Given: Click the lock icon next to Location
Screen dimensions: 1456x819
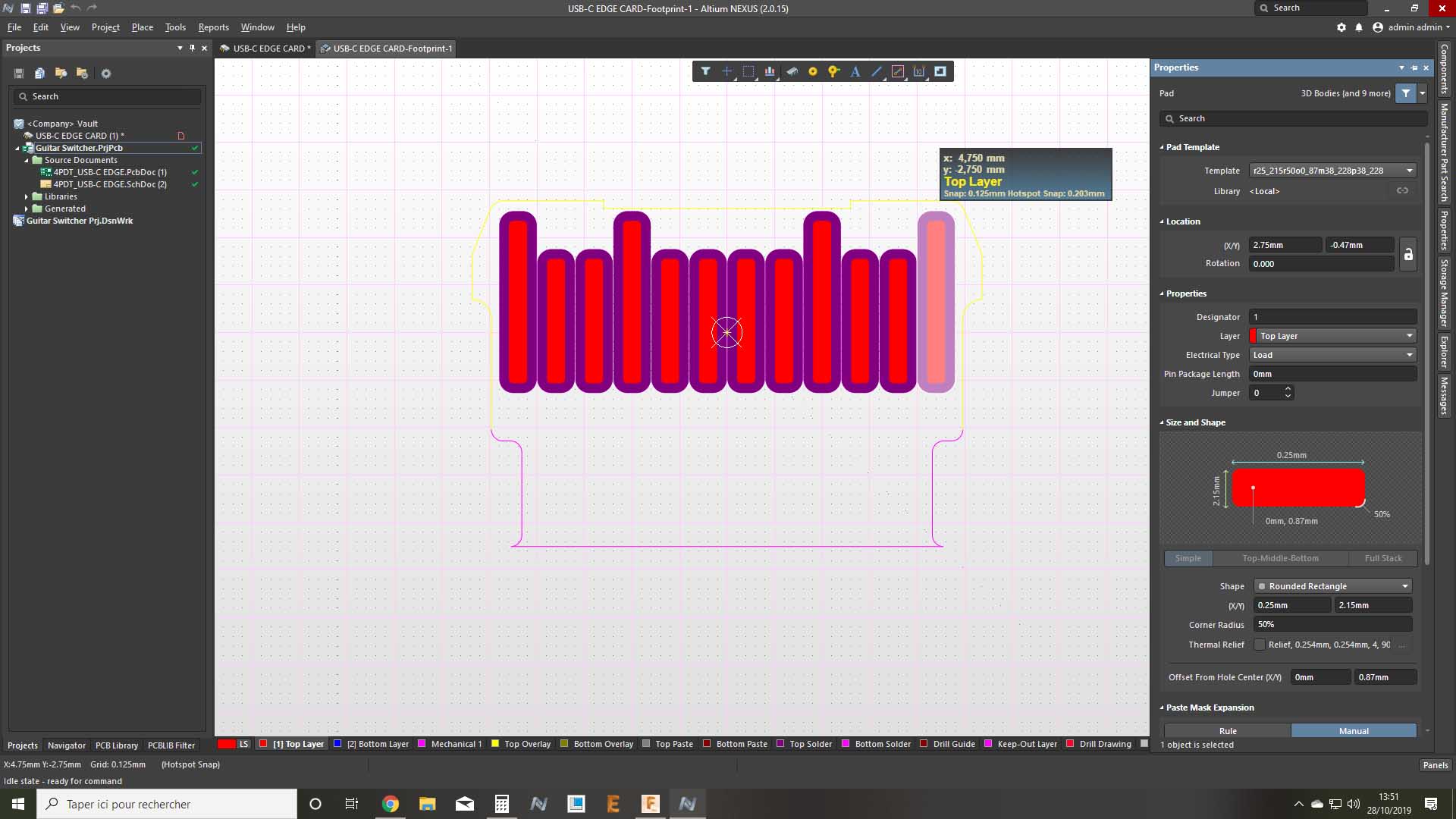Looking at the screenshot, I should [x=1408, y=255].
